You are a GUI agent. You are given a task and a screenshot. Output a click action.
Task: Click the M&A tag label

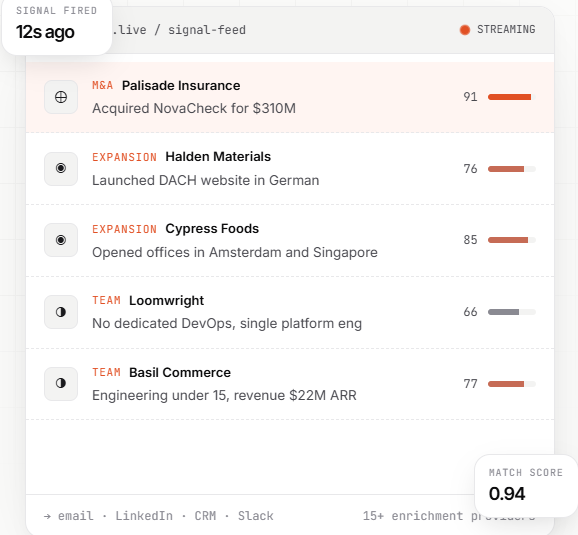pyautogui.click(x=102, y=86)
